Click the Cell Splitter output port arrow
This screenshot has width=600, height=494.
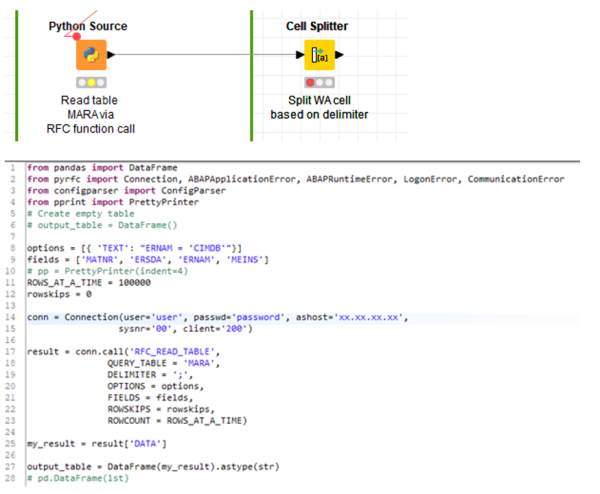click(x=339, y=55)
